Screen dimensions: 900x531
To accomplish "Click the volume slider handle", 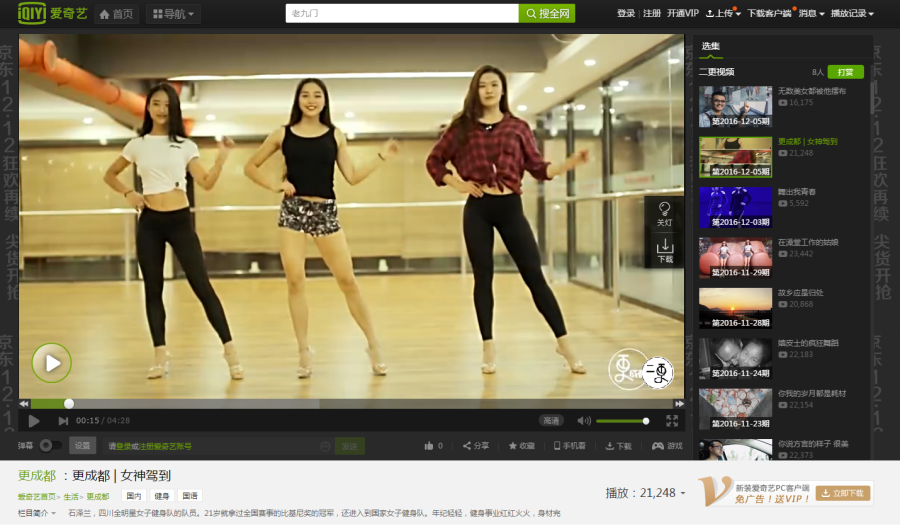I will [646, 421].
